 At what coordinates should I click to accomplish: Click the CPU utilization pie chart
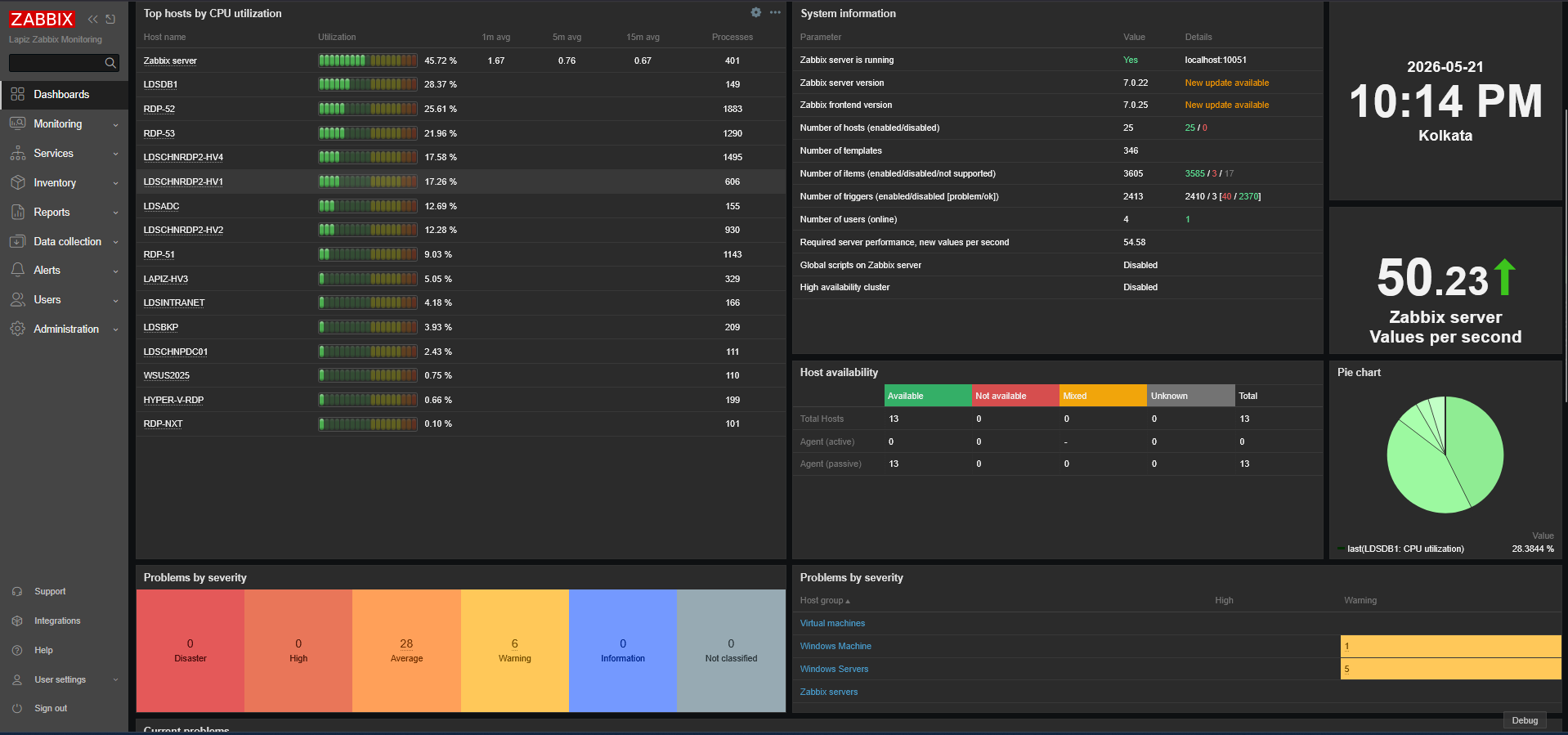1445,455
